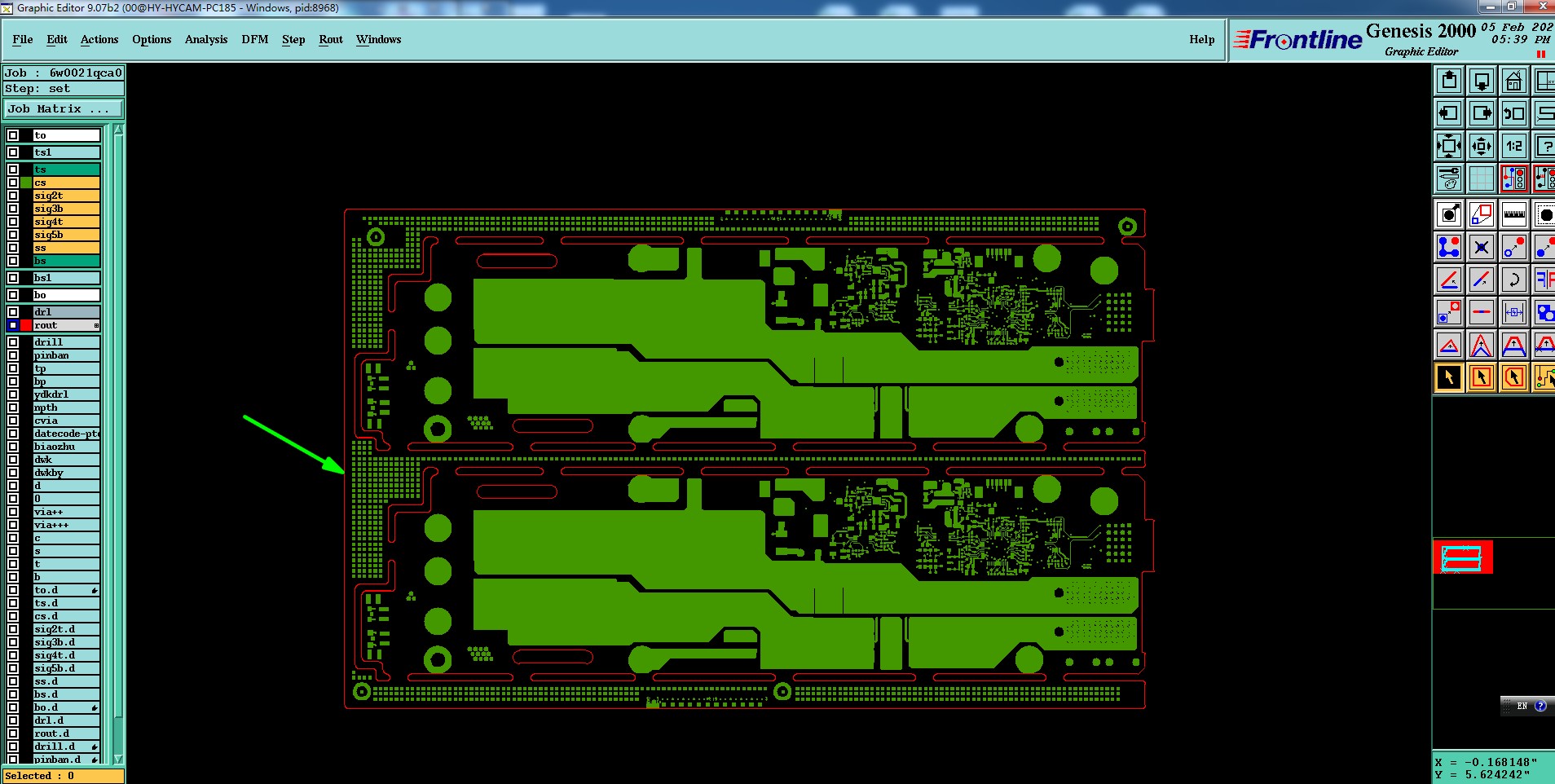This screenshot has height=784, width=1555.
Task: Toggle the grid display icon
Action: [1481, 178]
